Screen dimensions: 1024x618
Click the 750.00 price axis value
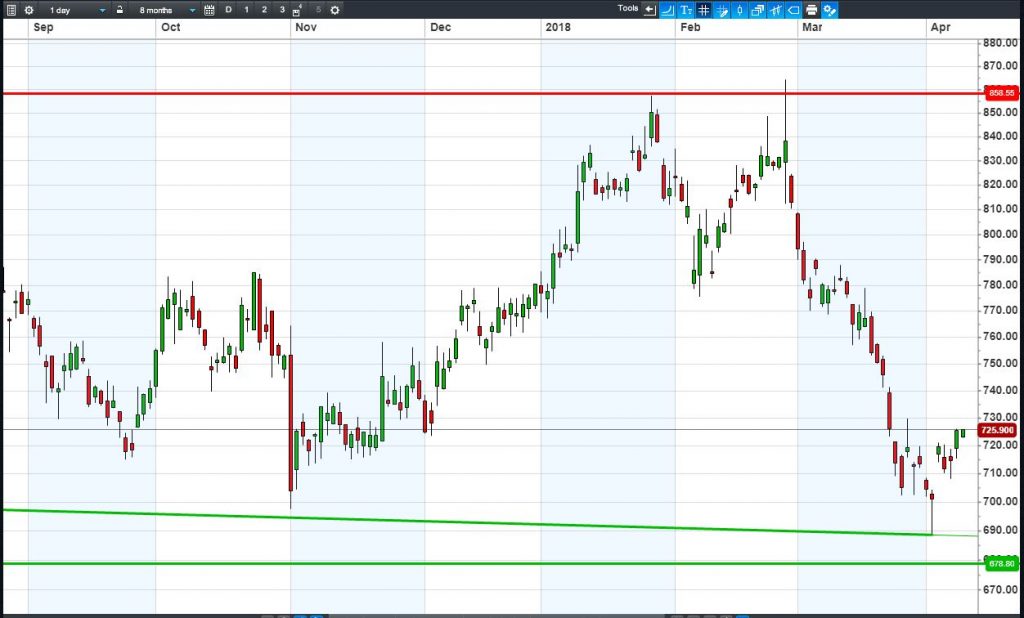click(x=1002, y=363)
